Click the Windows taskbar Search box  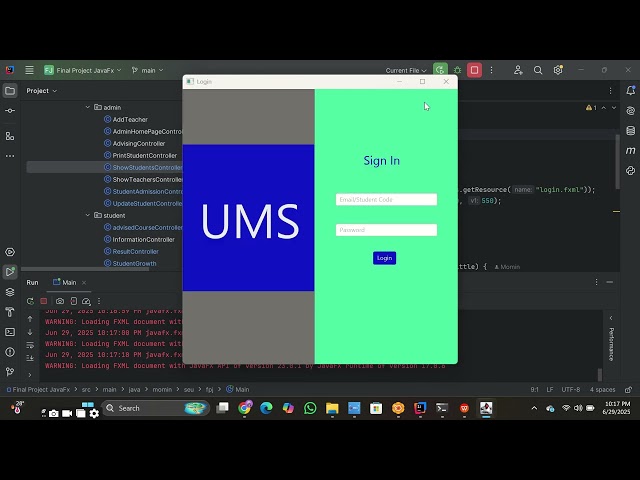(x=156, y=408)
